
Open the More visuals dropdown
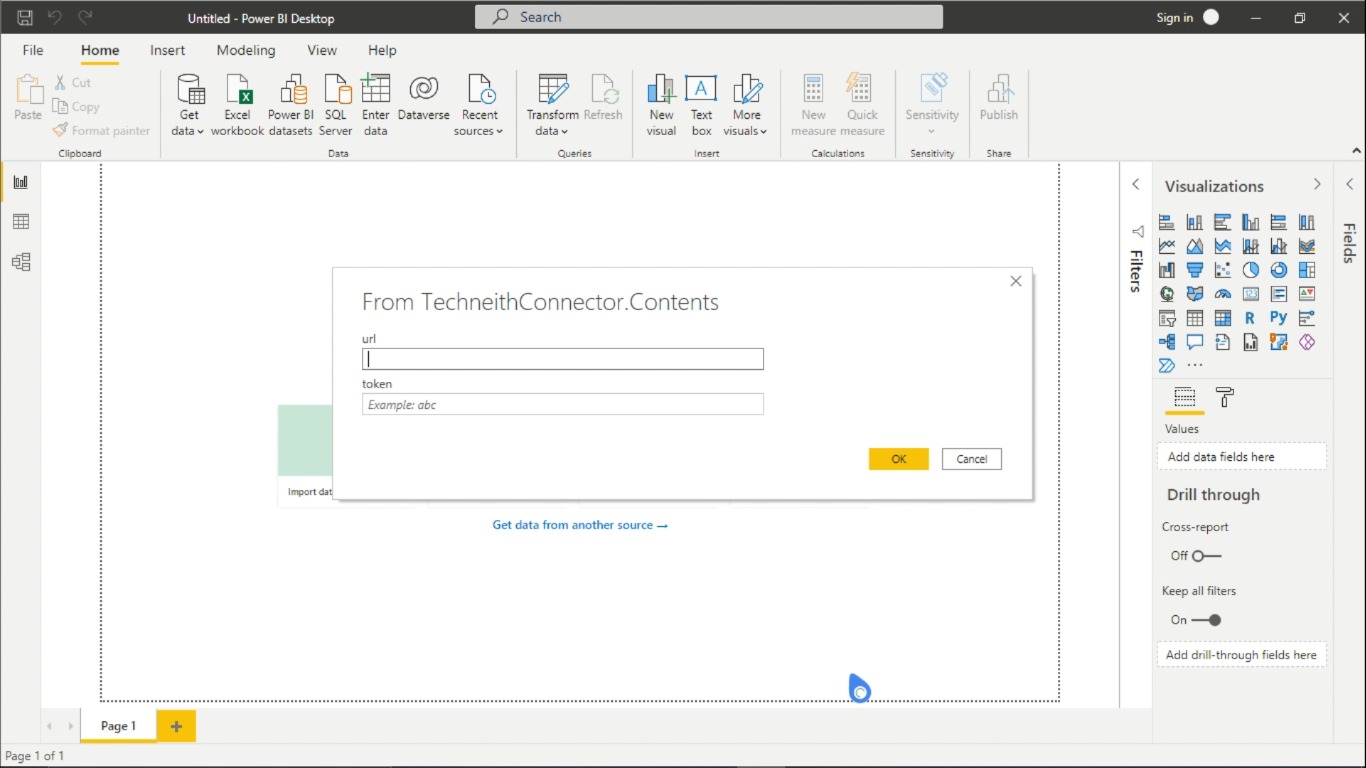coord(746,104)
